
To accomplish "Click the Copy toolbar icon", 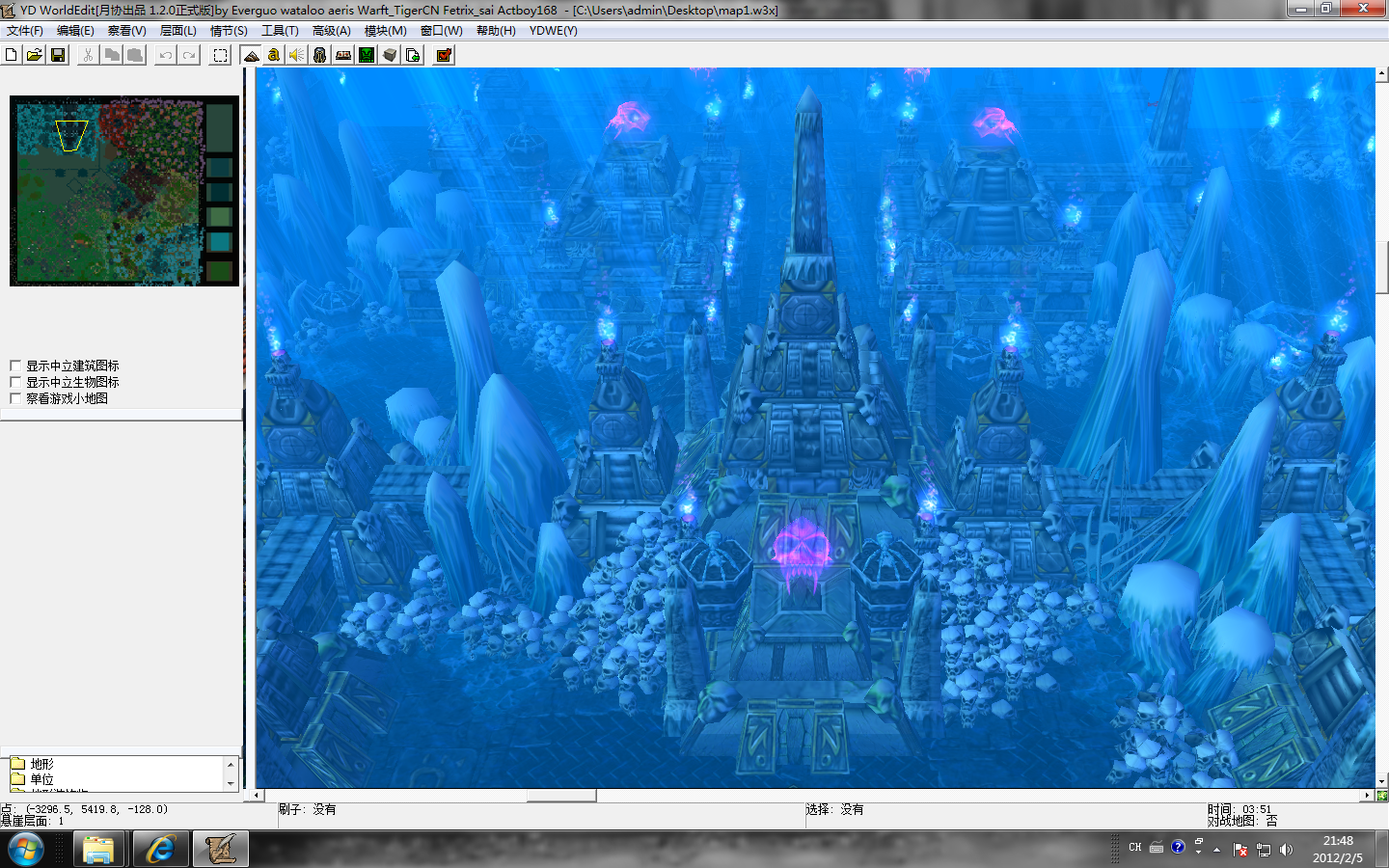I will click(112, 55).
